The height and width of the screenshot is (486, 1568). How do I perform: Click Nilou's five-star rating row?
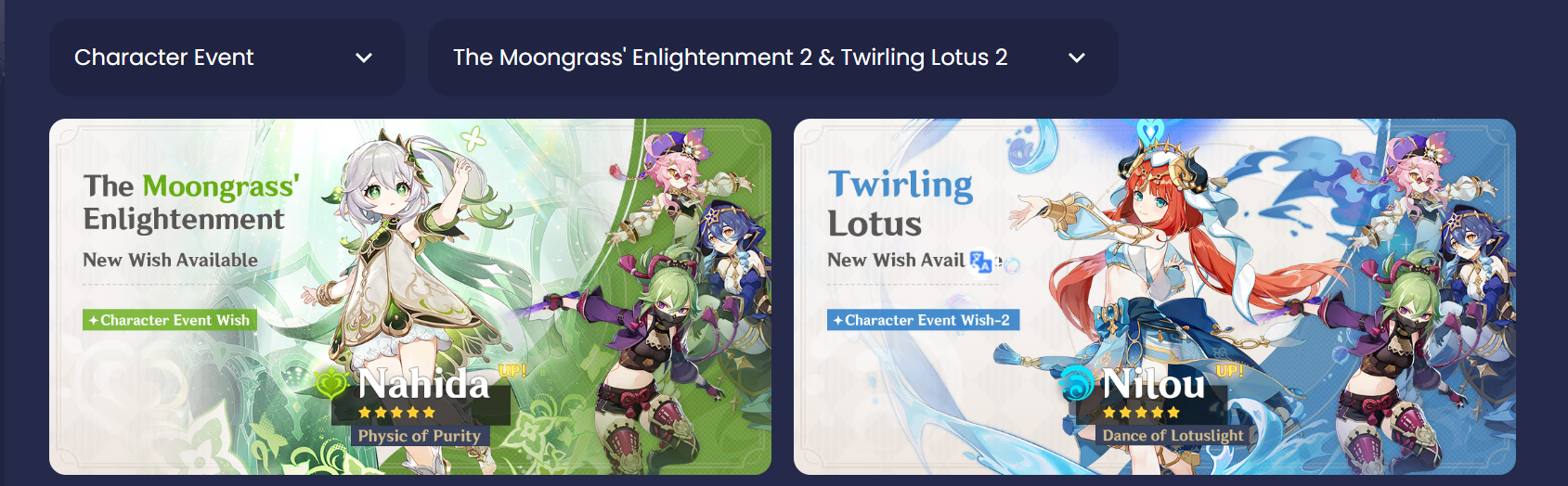(1141, 412)
